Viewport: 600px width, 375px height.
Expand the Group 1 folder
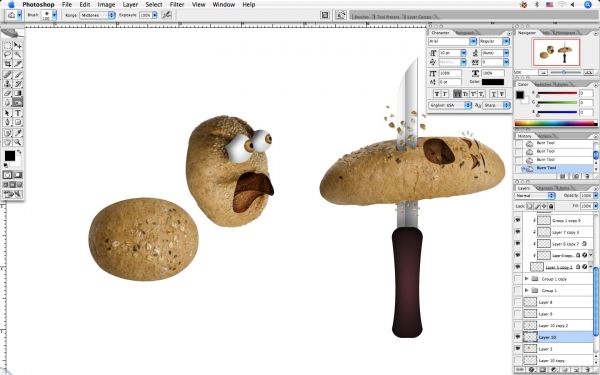[527, 290]
